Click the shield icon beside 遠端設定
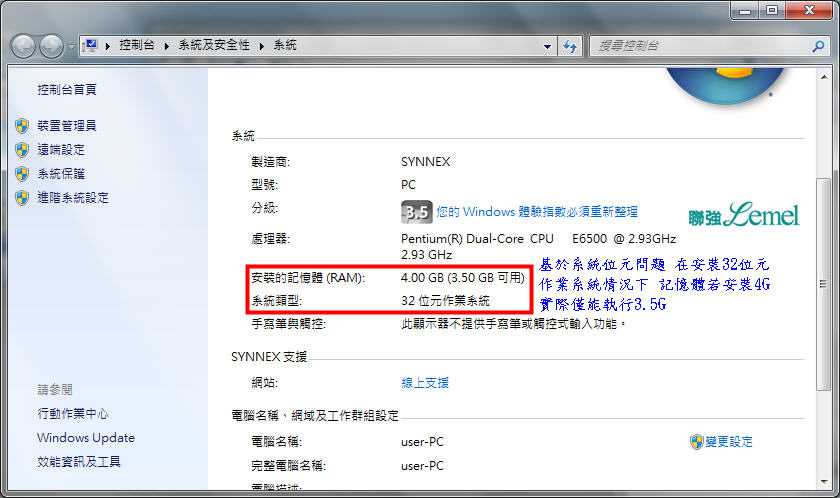This screenshot has height=498, width=840. point(22,150)
